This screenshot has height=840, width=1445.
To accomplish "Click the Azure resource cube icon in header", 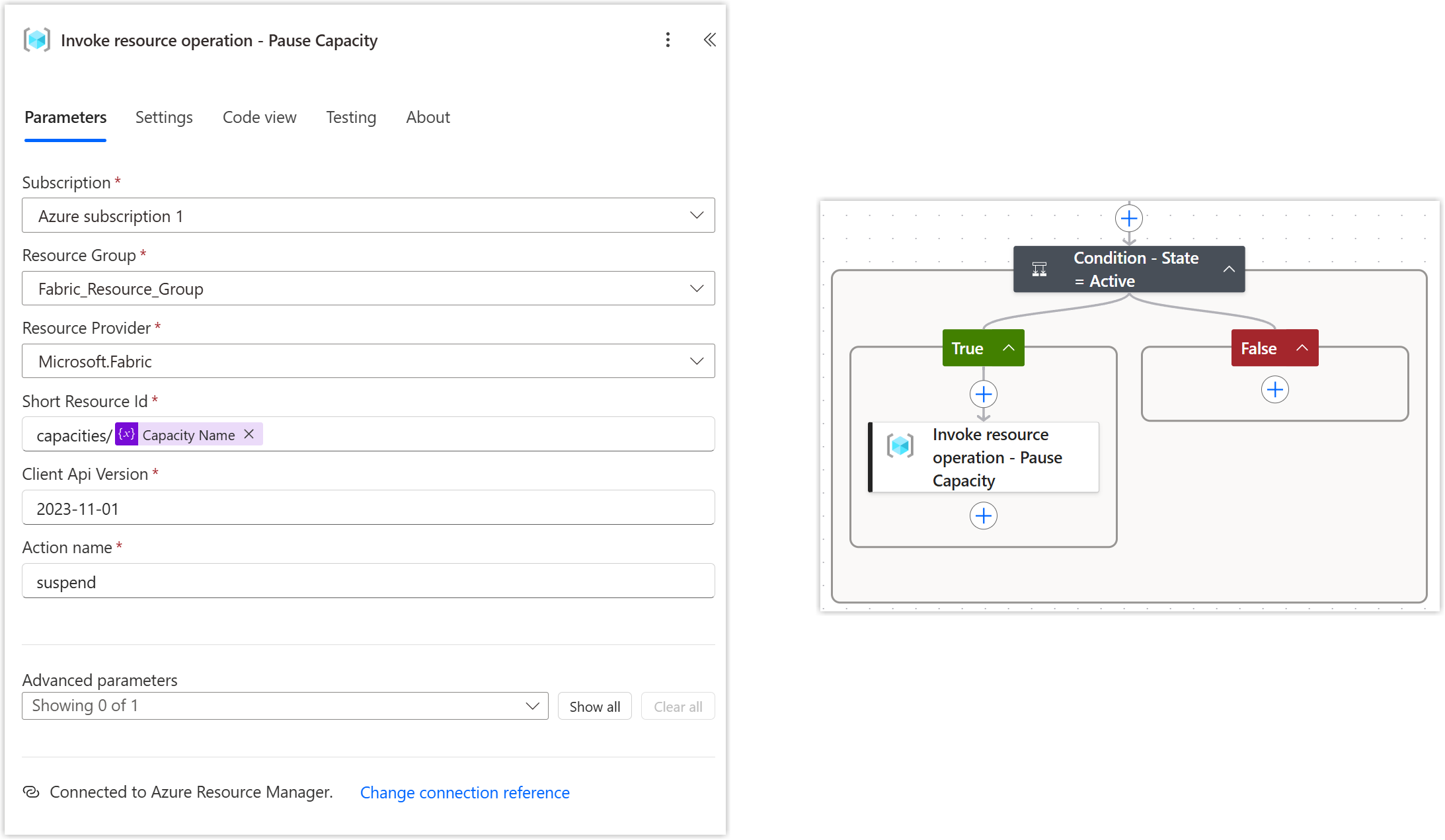I will pos(37,40).
